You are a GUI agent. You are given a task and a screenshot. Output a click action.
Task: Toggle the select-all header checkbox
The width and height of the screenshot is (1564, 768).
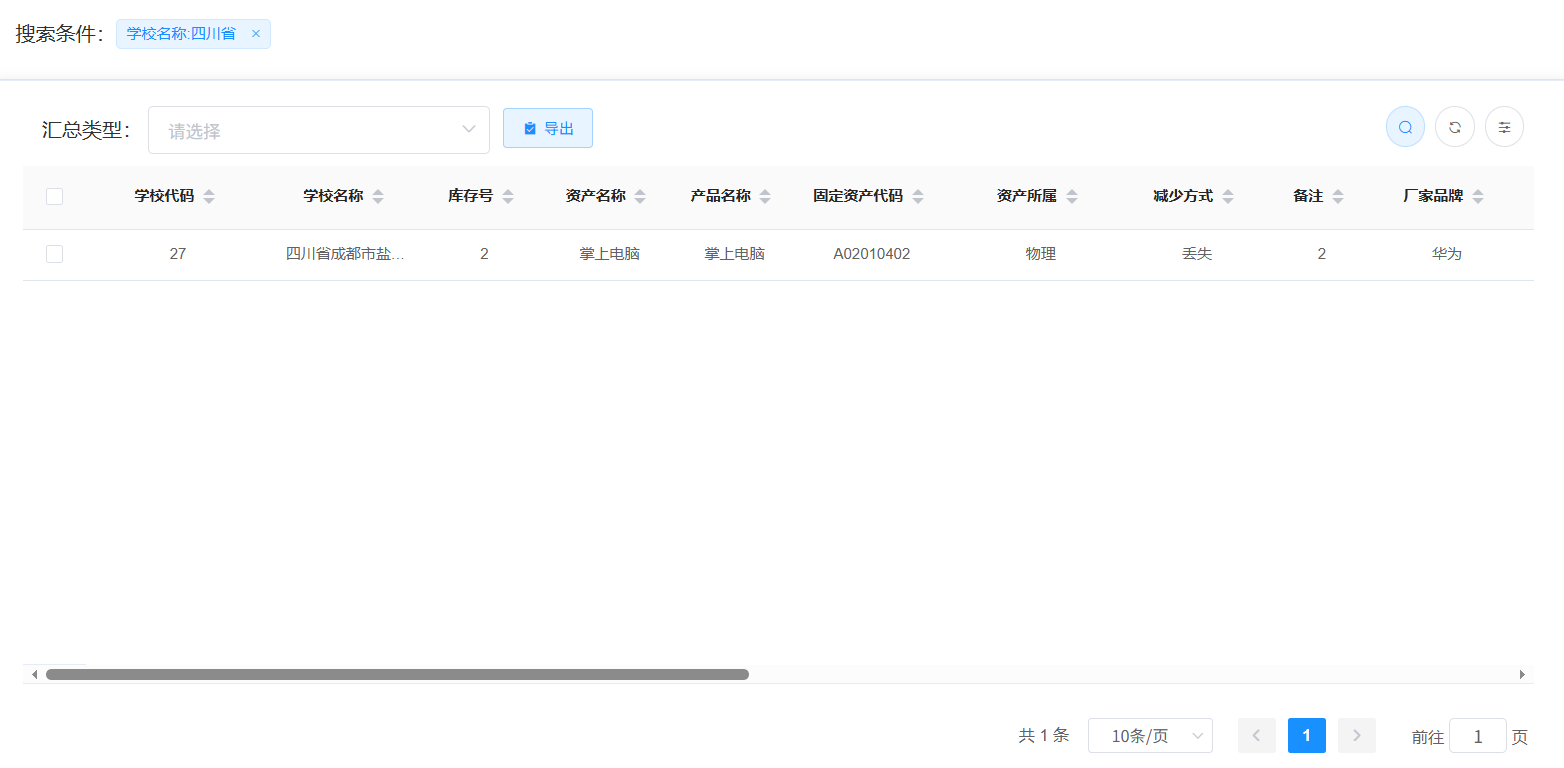pyautogui.click(x=55, y=197)
